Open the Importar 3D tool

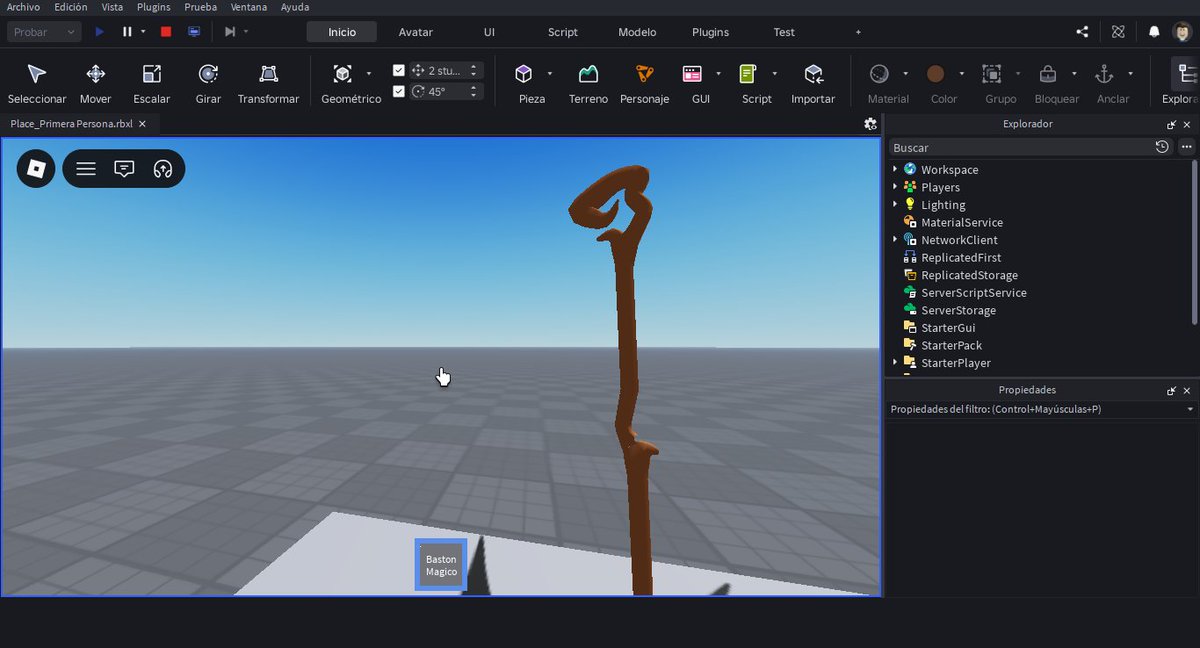pos(813,84)
